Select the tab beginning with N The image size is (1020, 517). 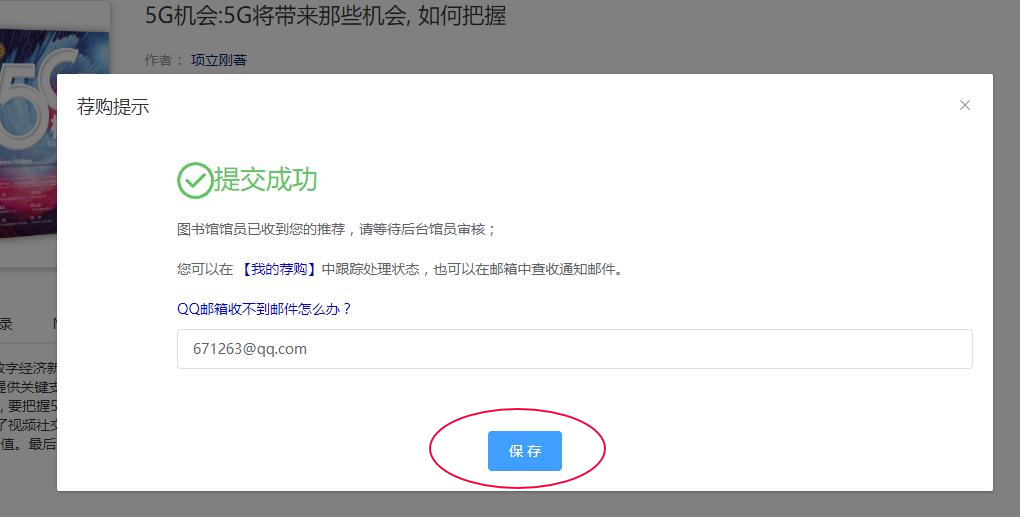coord(55,324)
